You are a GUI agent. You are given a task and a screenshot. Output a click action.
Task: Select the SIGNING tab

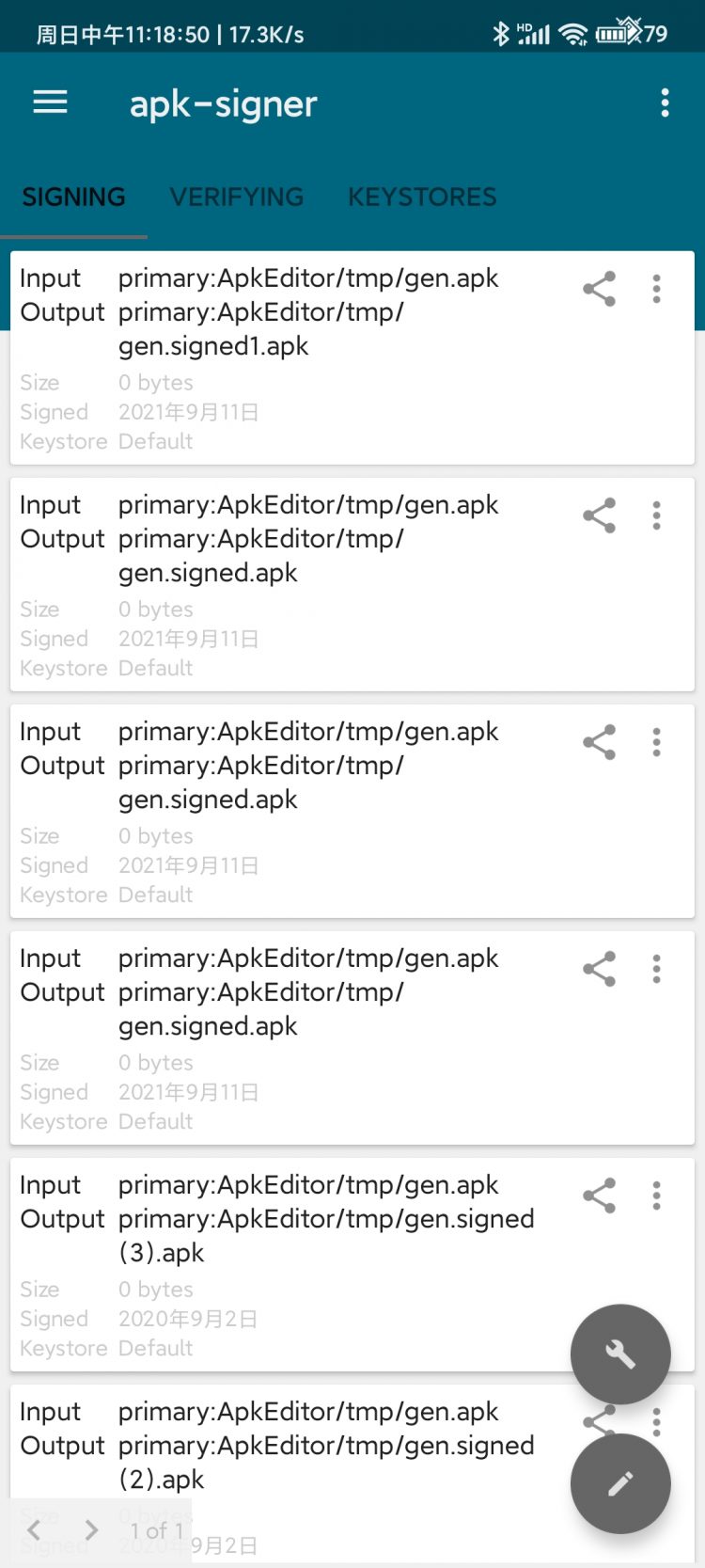point(73,197)
